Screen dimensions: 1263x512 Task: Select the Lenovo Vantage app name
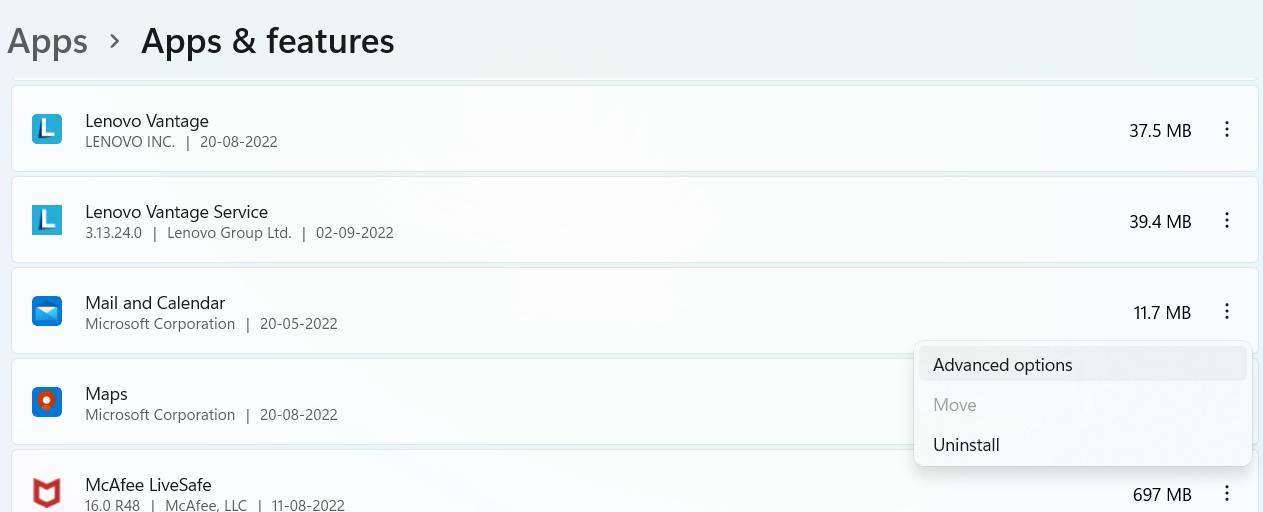147,121
